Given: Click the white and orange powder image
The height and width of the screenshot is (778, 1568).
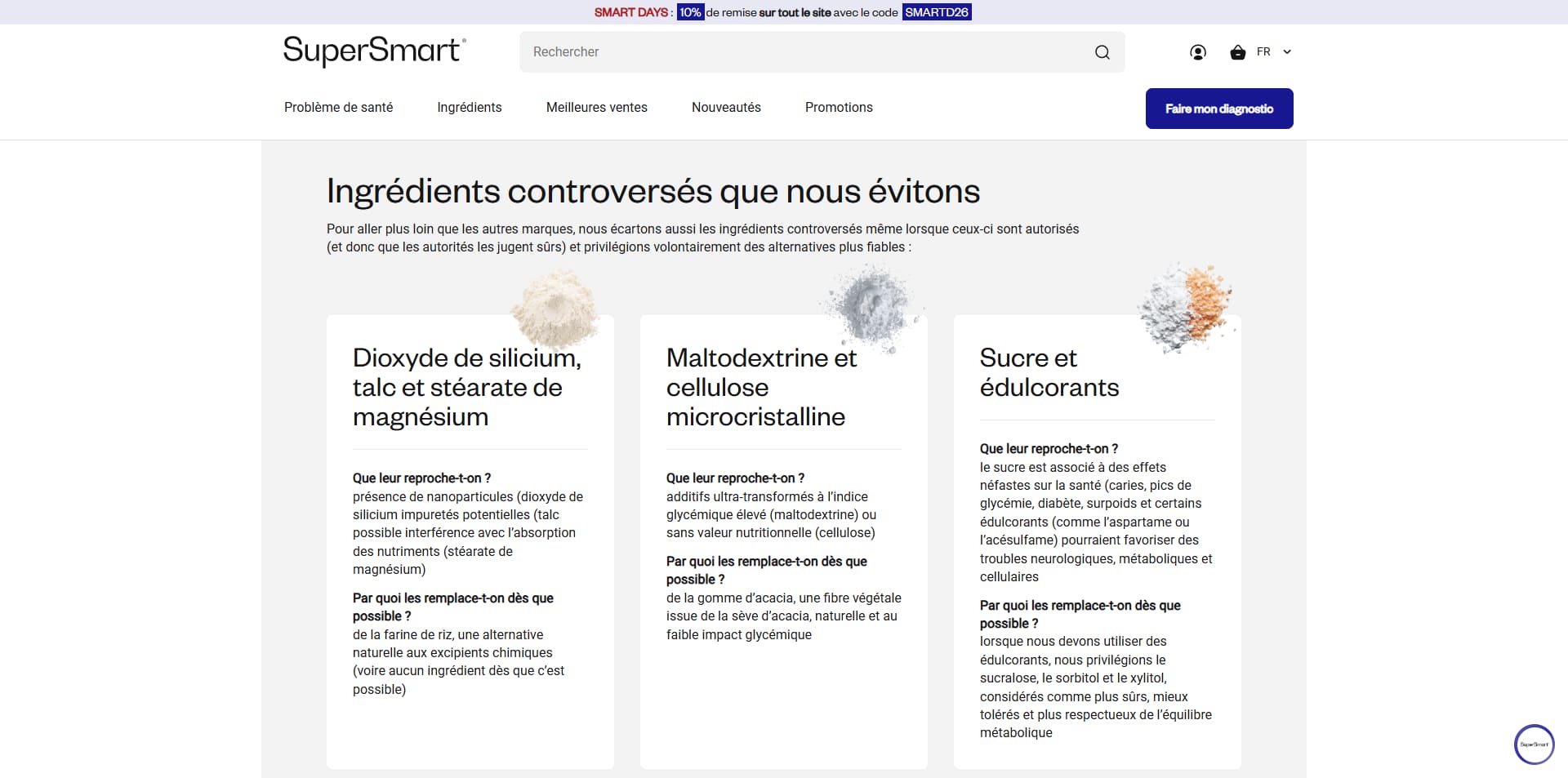Looking at the screenshot, I should [1186, 306].
